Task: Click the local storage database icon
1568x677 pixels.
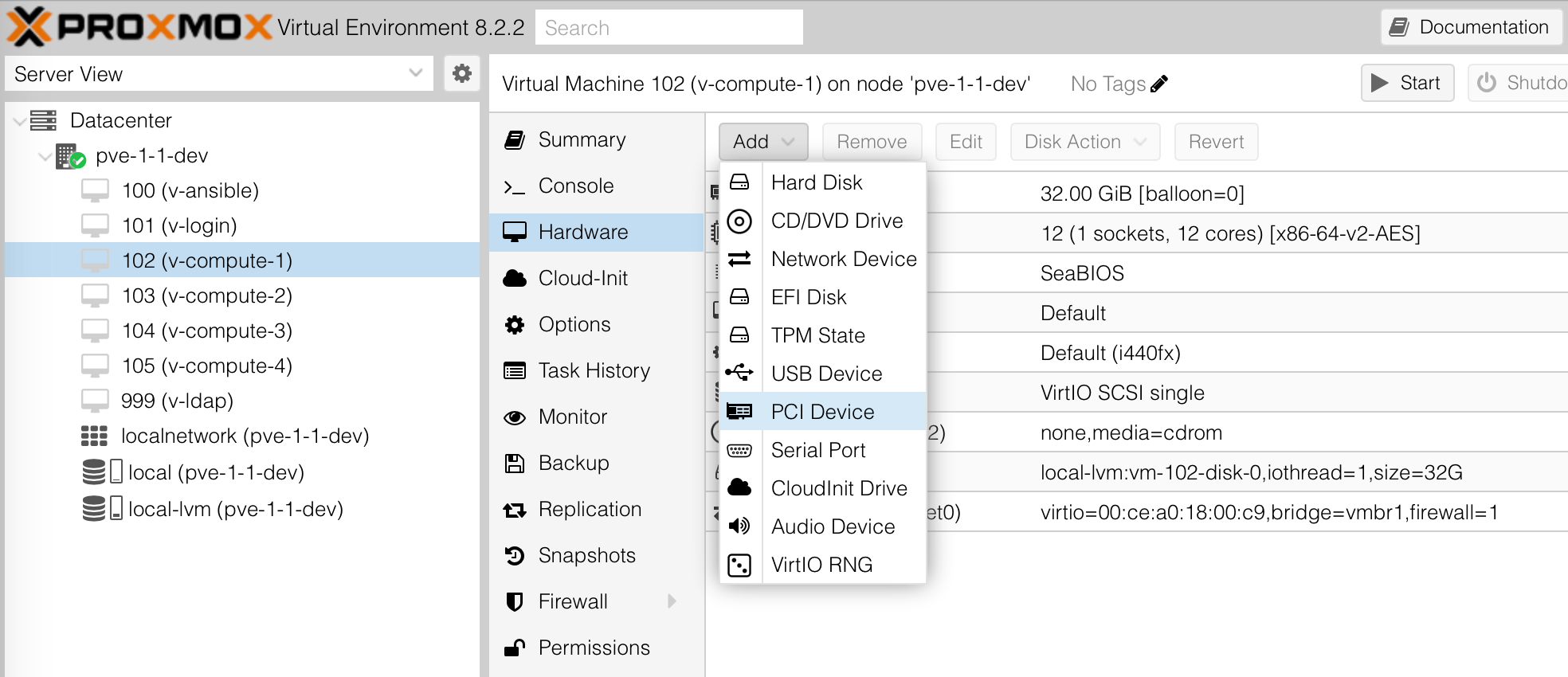Action: click(x=94, y=472)
